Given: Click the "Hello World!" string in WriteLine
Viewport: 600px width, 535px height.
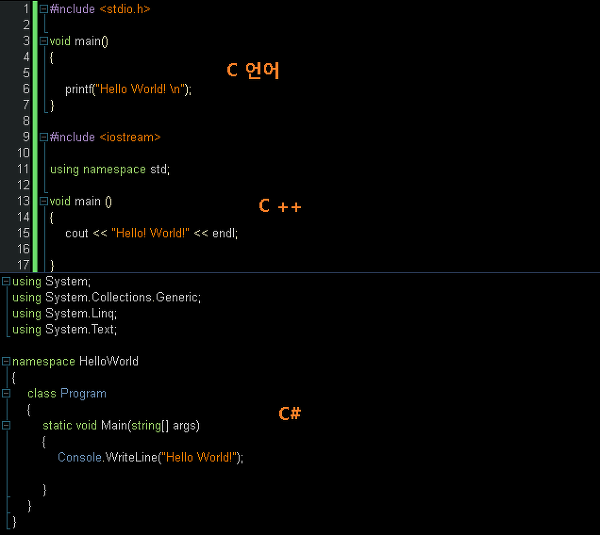Looking at the screenshot, I should point(199,457).
